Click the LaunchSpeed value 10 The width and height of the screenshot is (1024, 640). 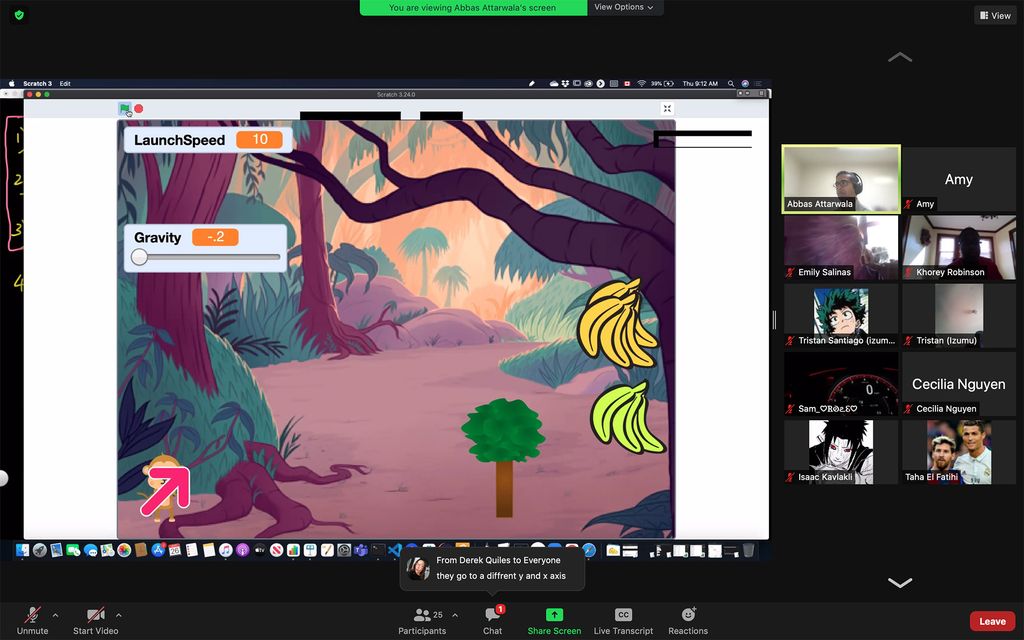coord(259,140)
